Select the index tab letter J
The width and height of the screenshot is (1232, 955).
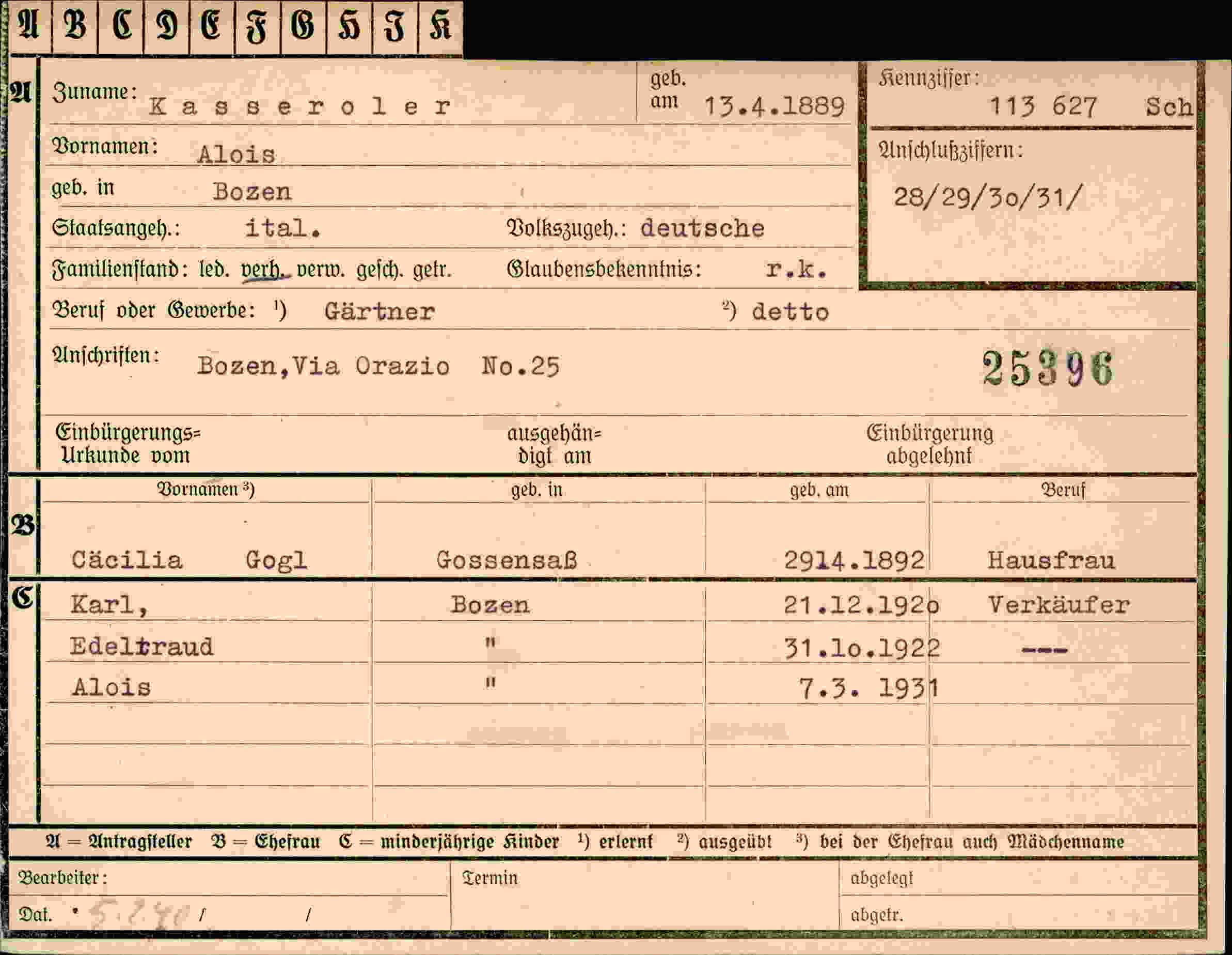pyautogui.click(x=395, y=27)
